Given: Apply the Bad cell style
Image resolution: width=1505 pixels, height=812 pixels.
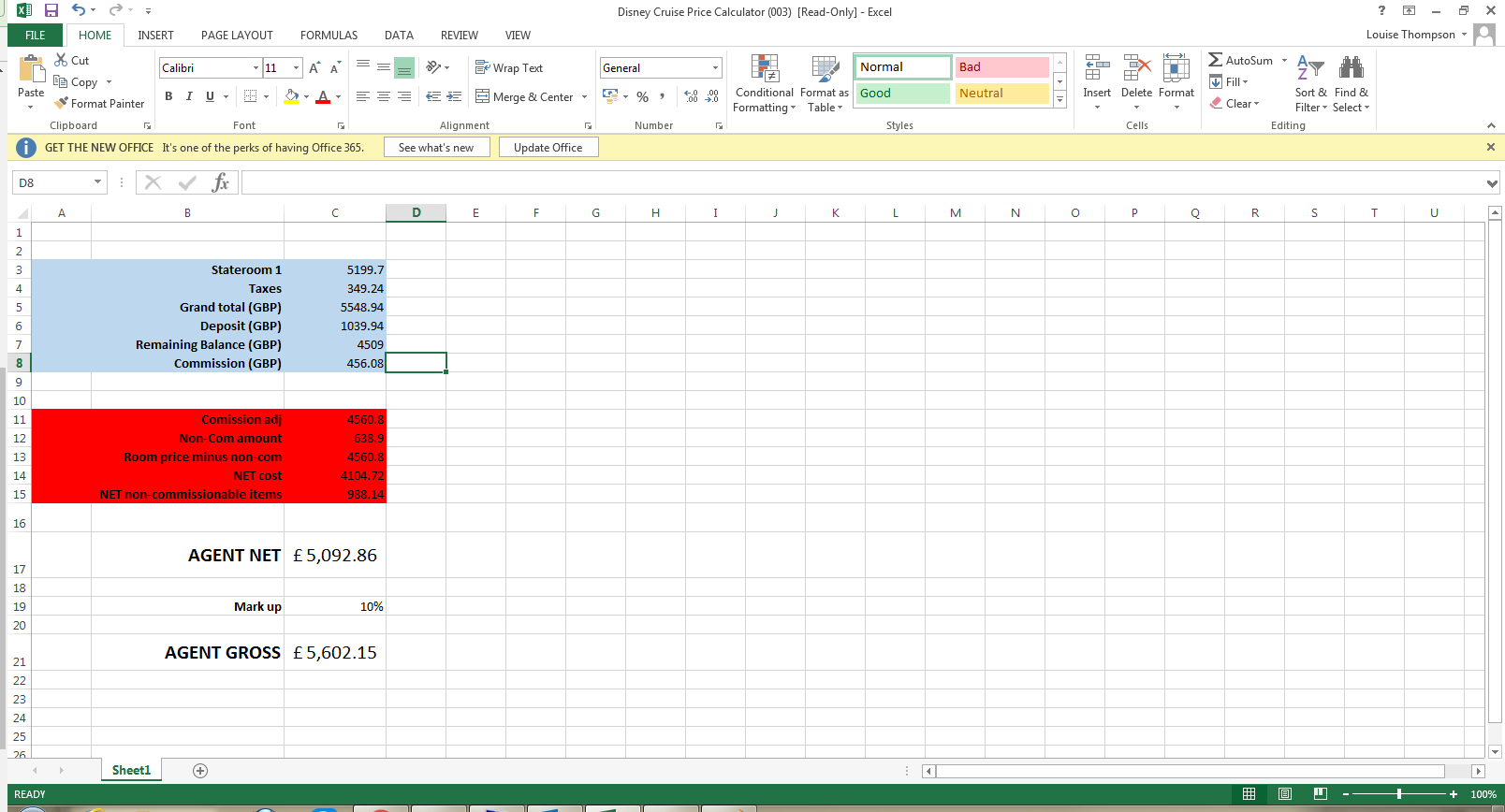Looking at the screenshot, I should (x=1002, y=67).
